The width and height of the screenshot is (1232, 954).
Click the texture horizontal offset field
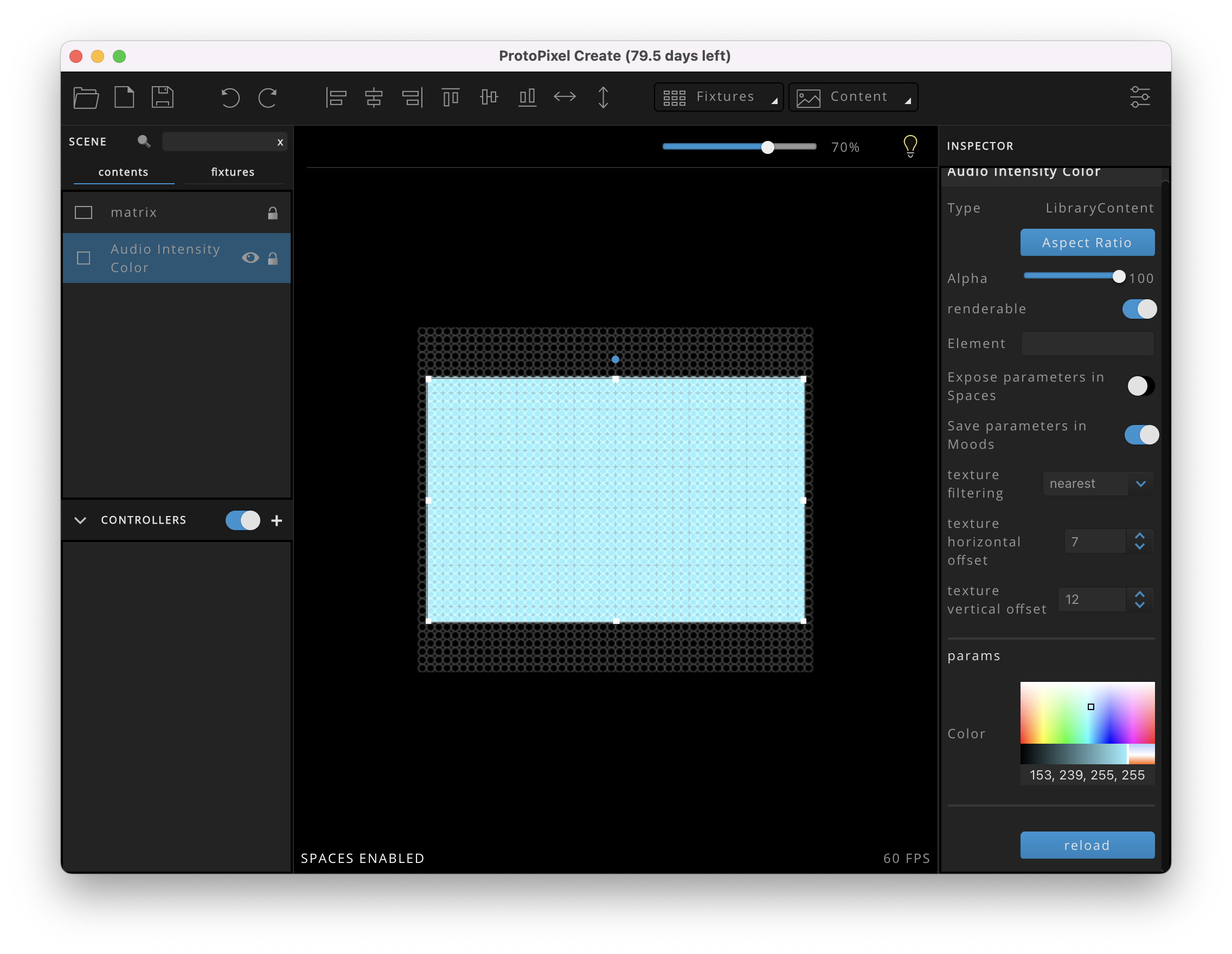click(x=1095, y=542)
